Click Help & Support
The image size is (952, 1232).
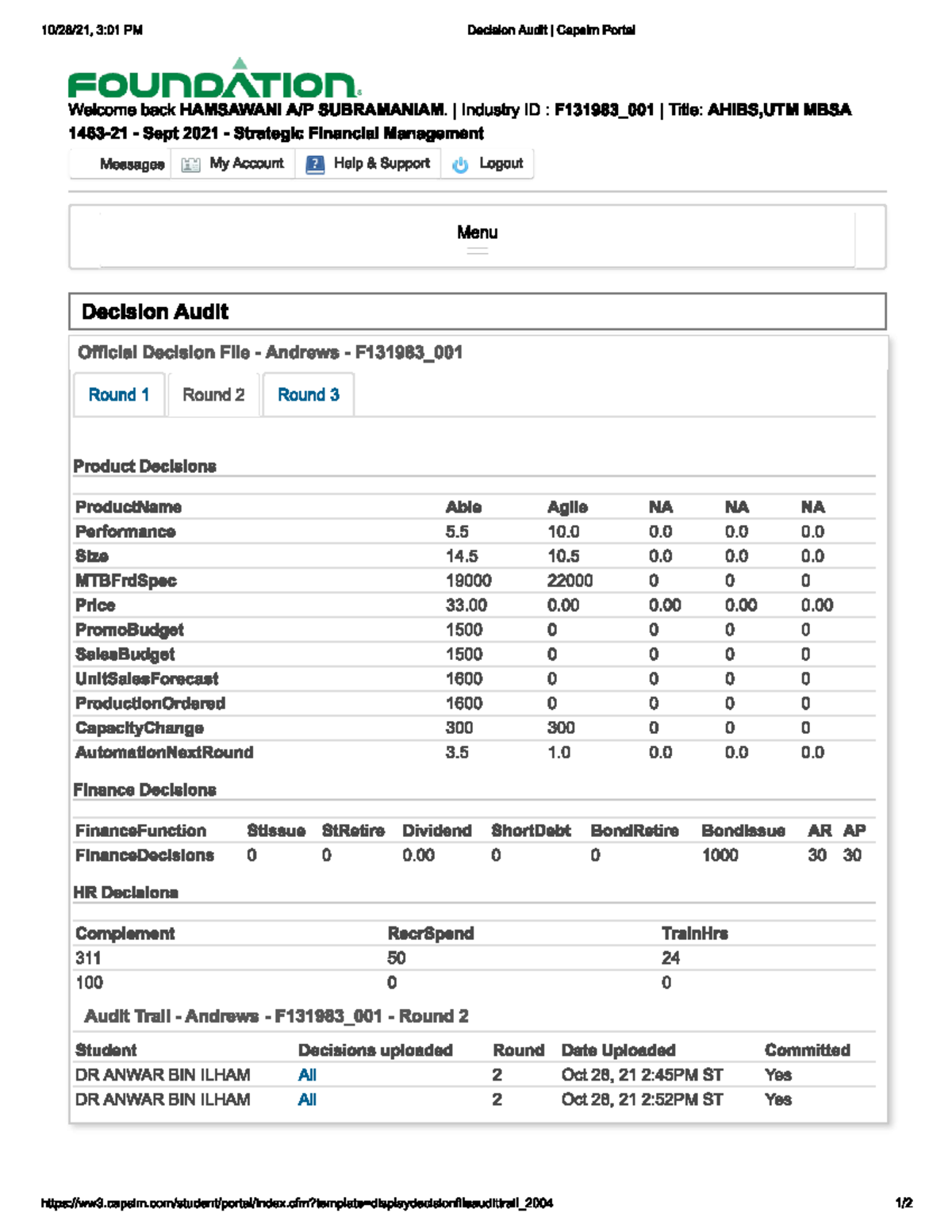pyautogui.click(x=382, y=163)
